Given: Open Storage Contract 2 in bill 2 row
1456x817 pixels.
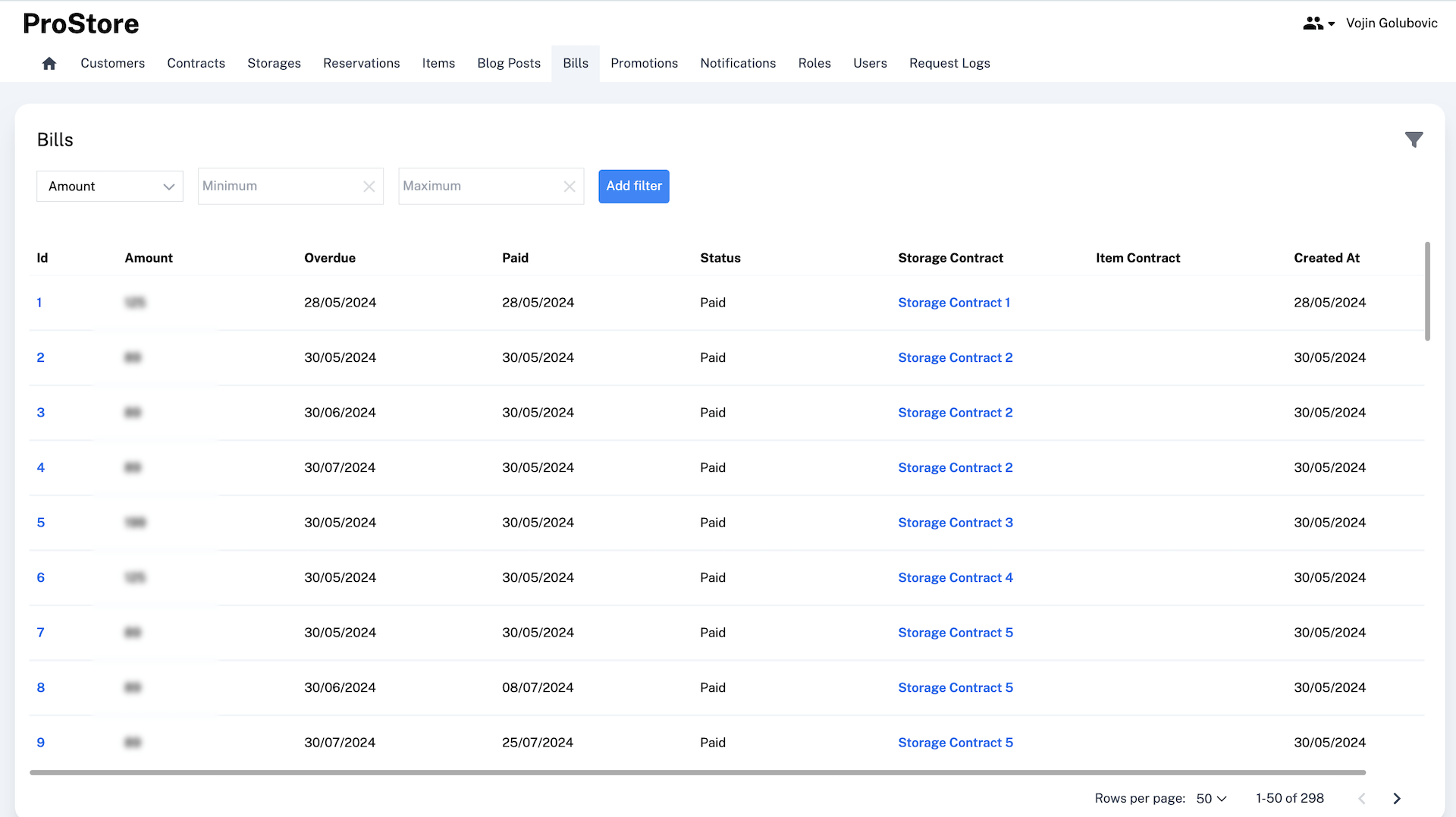Looking at the screenshot, I should 955,358.
